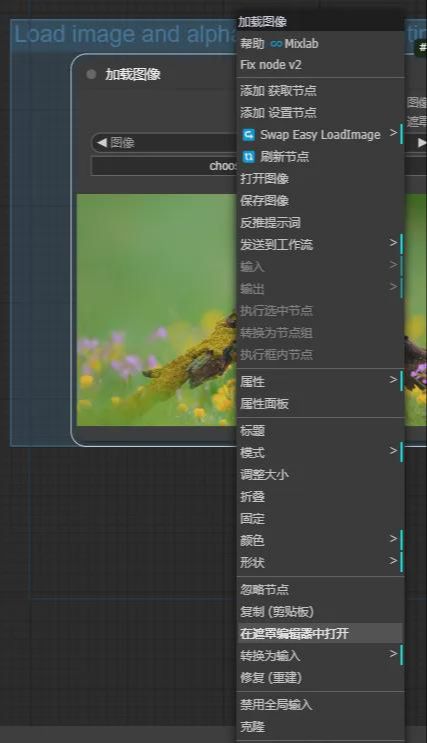Screen dimensions: 427x743
Task: Expand 模式 submenu
Action: click(320, 452)
